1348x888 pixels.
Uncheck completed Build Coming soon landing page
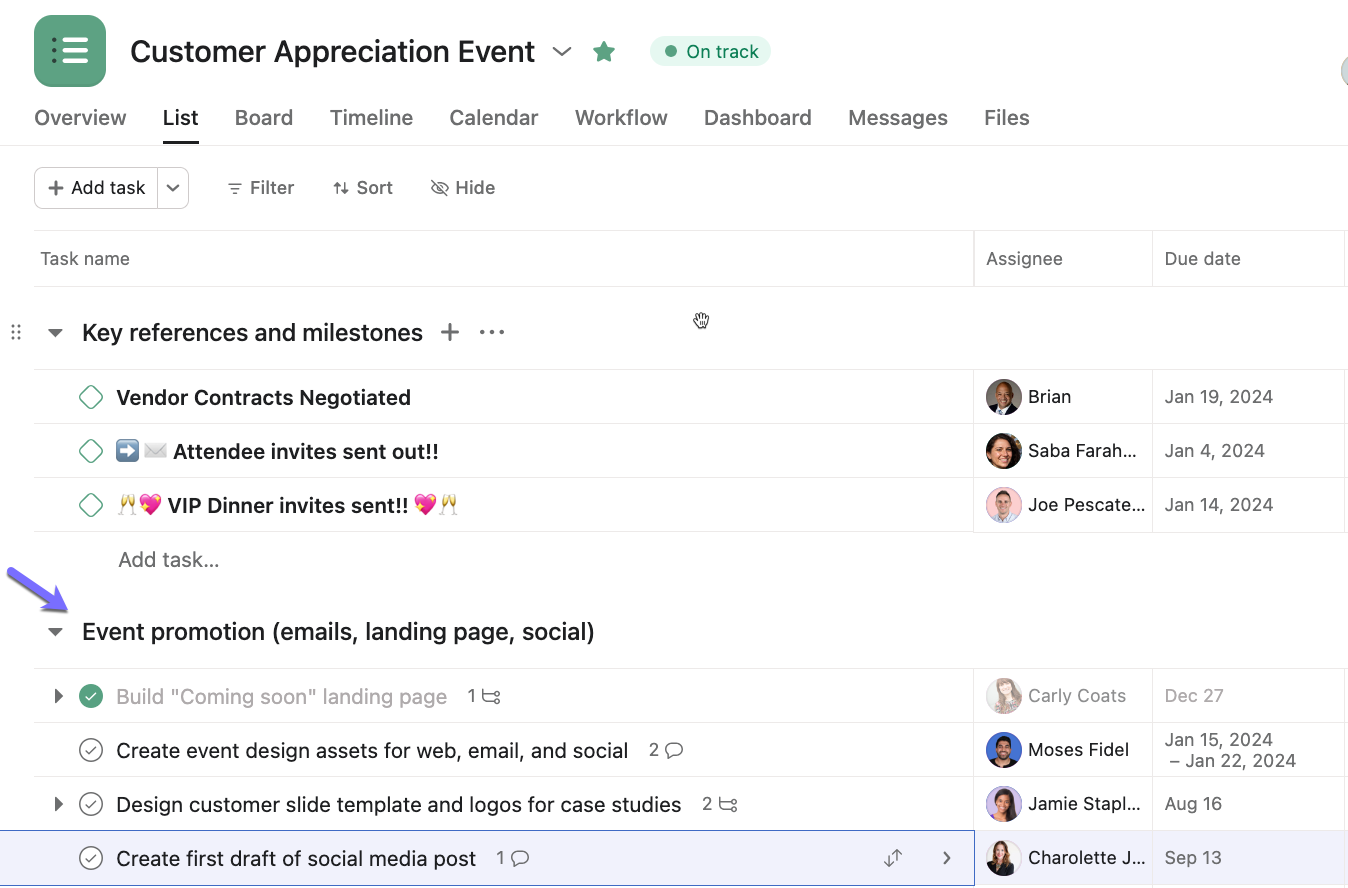[x=91, y=696]
